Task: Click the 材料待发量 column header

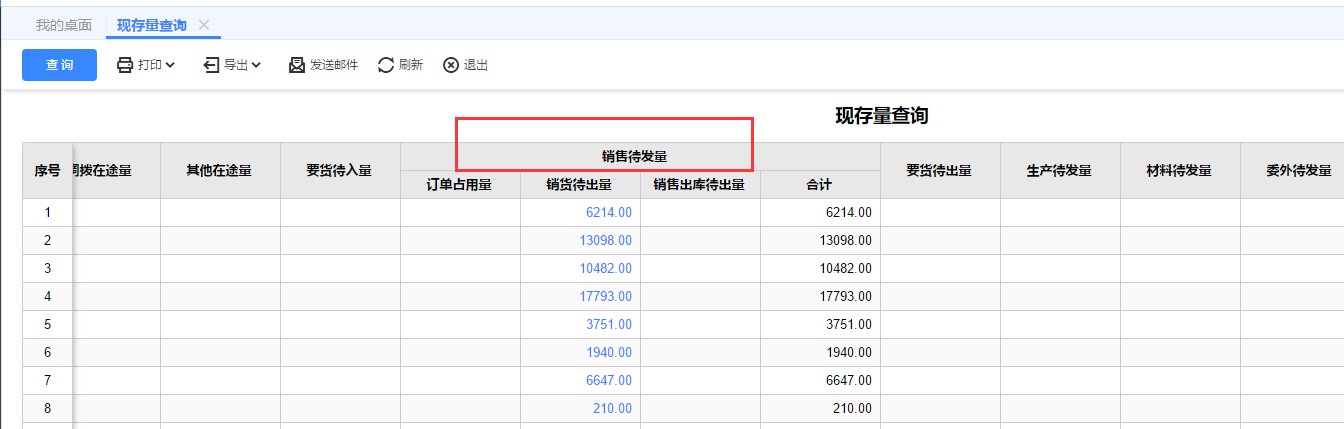Action: tap(1179, 170)
